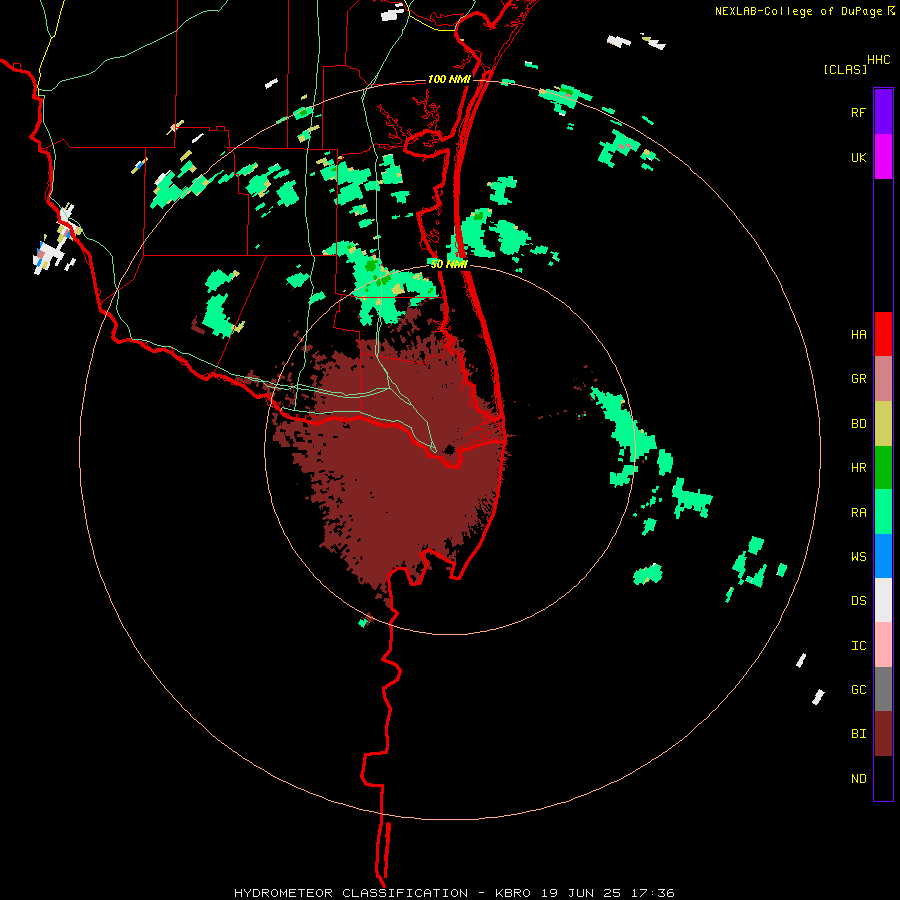Click the GR legend label
Viewport: 900px width, 900px height.
tap(858, 379)
